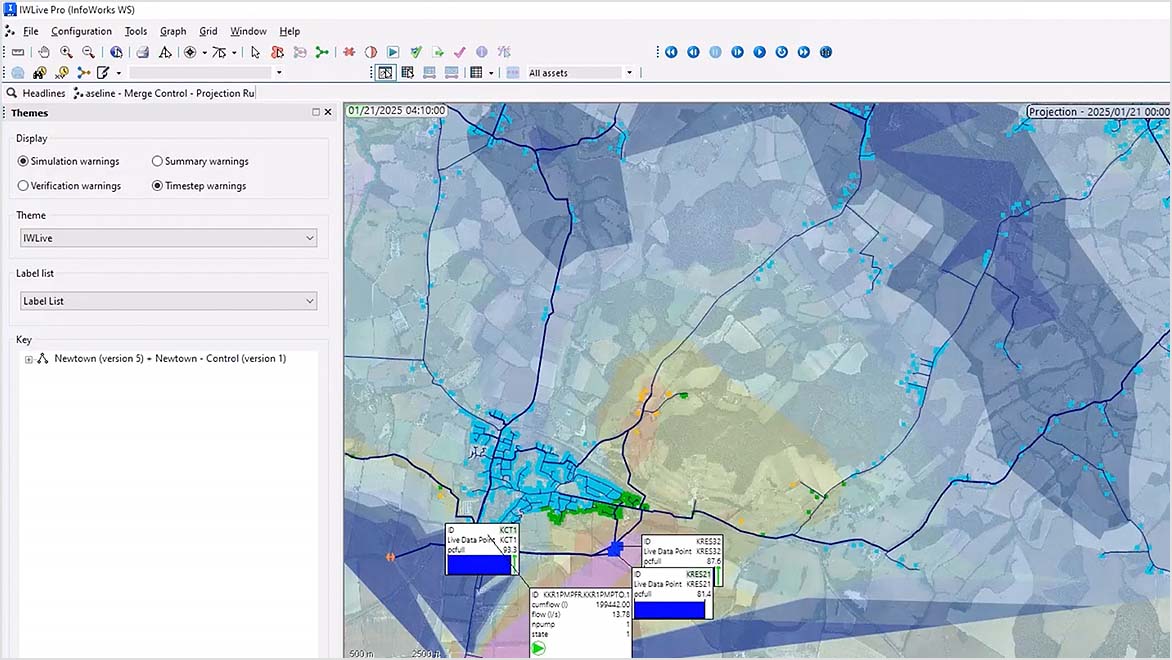
Task: Click the green run button on KKR1PMPFR popup
Action: pos(537,648)
